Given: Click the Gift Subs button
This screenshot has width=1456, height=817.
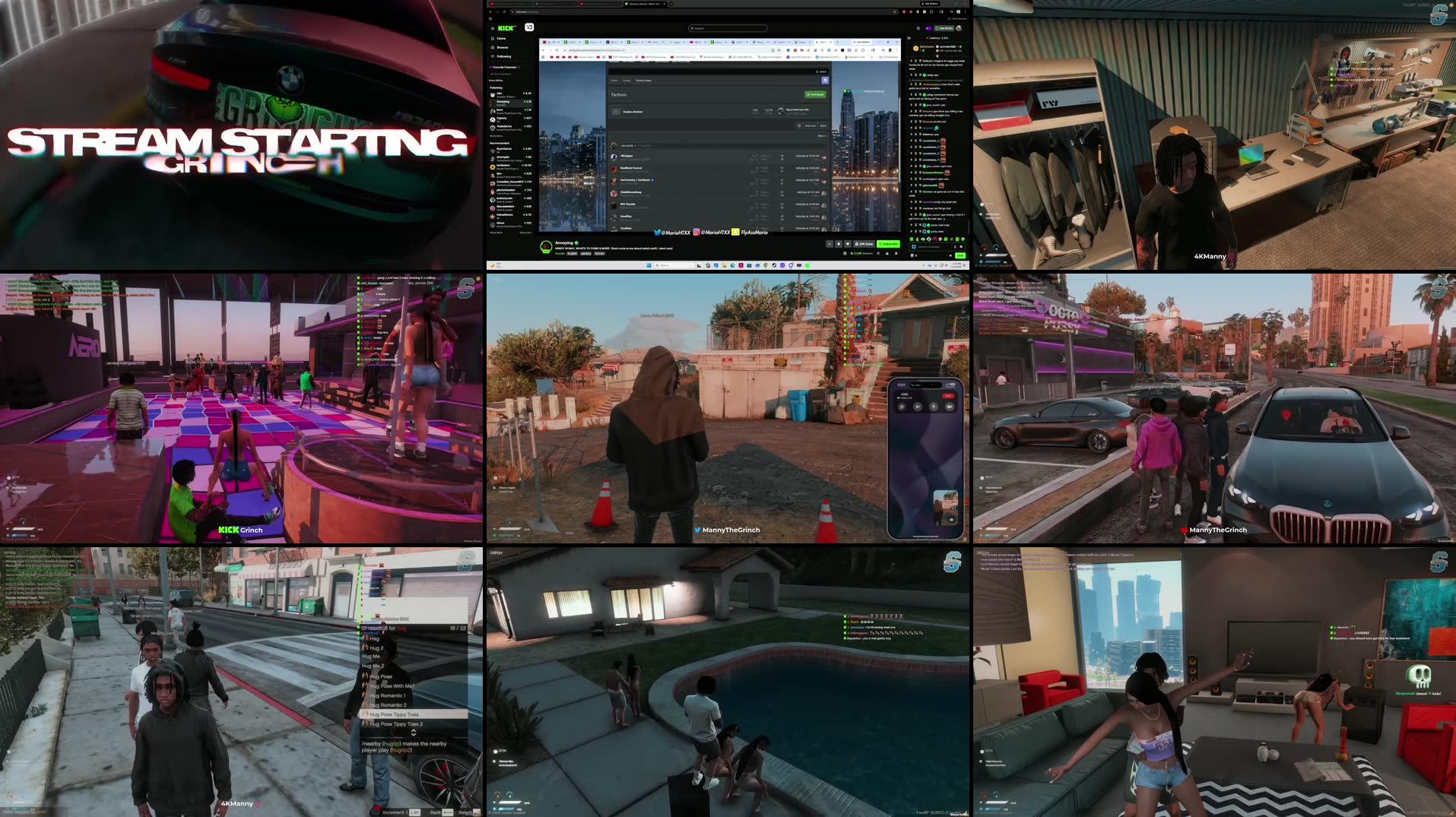Looking at the screenshot, I should pyautogui.click(x=864, y=244).
